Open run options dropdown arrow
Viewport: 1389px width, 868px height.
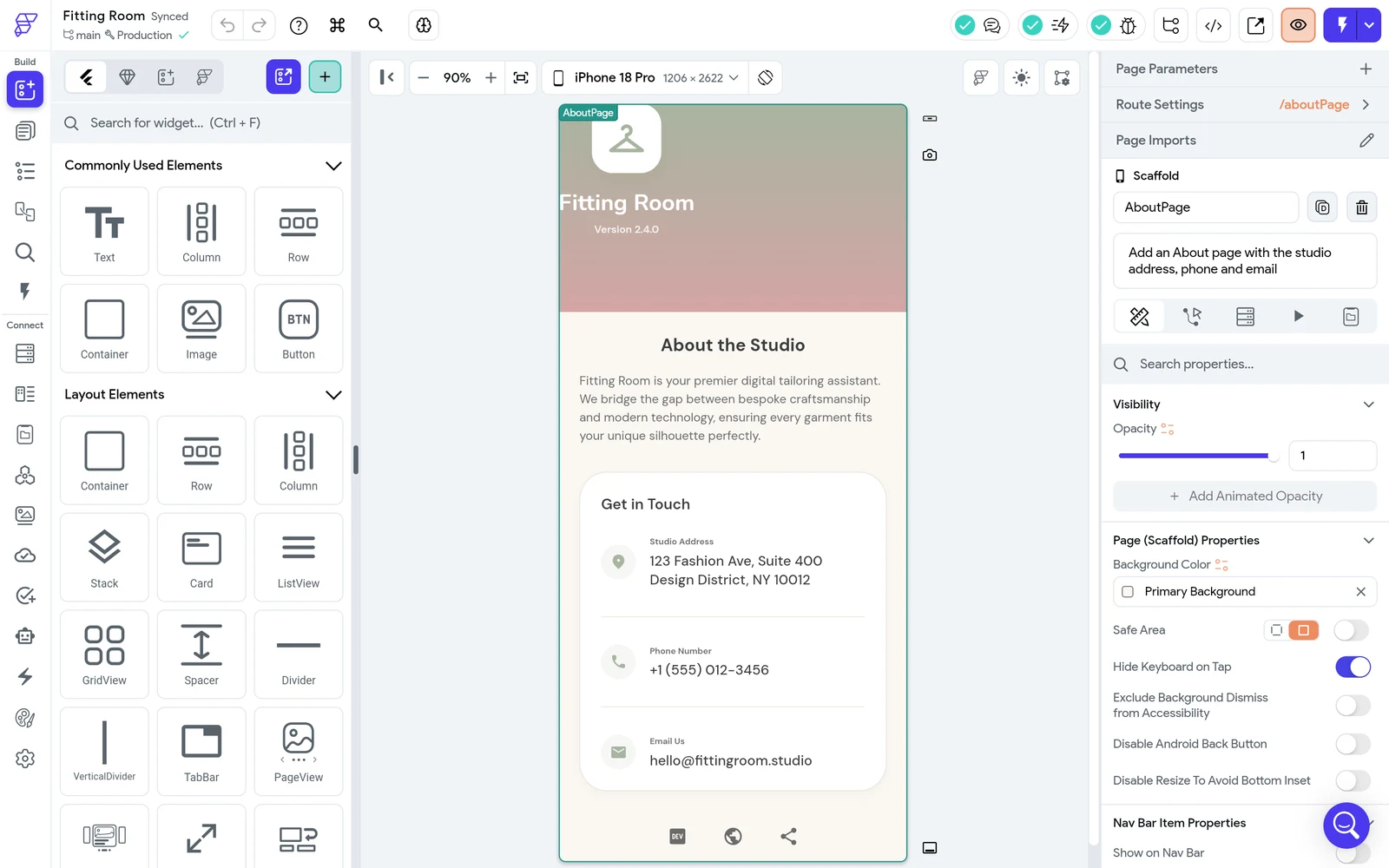pyautogui.click(x=1369, y=25)
